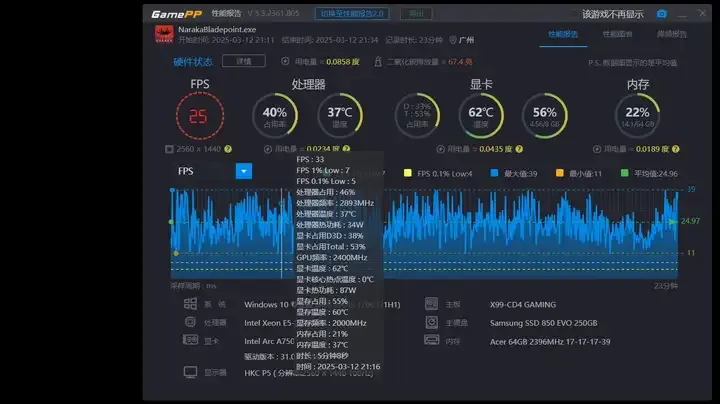Click the 56% video memory gauge
Screen dimensions: 720x404
(545, 116)
